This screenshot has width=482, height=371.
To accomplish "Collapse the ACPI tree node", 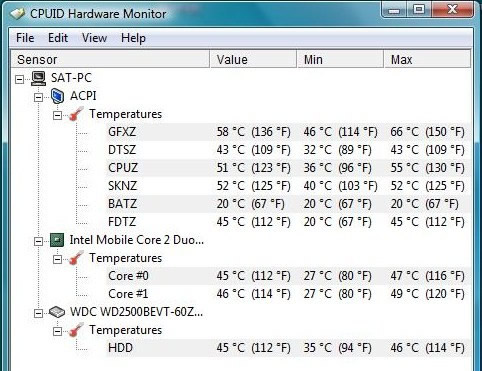I will coord(39,97).
